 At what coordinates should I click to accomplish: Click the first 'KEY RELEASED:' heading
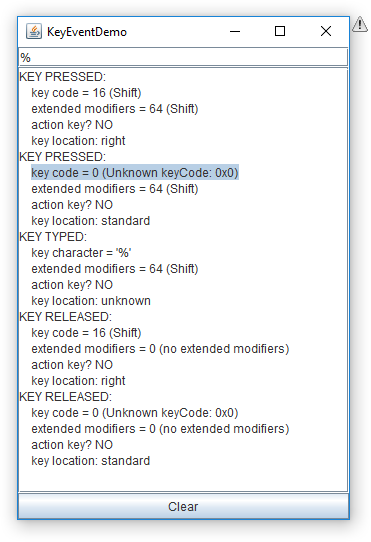pyautogui.click(x=66, y=317)
